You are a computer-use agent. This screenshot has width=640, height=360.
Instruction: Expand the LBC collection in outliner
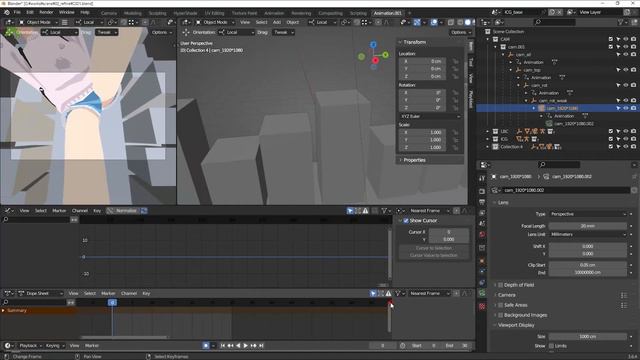487,131
